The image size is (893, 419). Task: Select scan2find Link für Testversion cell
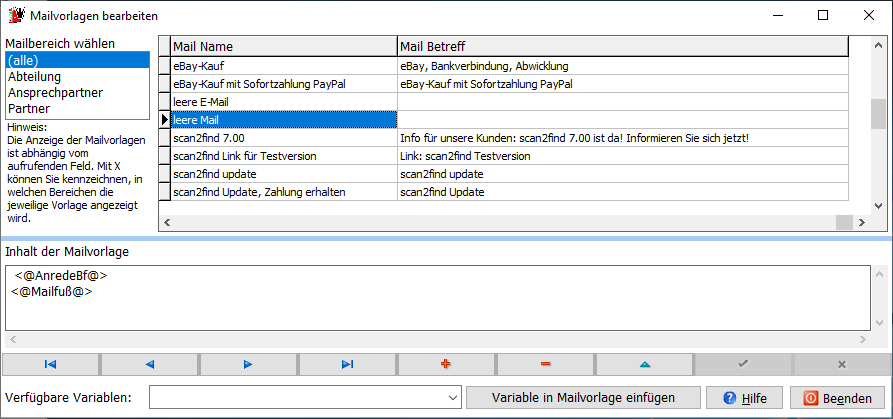point(284,156)
